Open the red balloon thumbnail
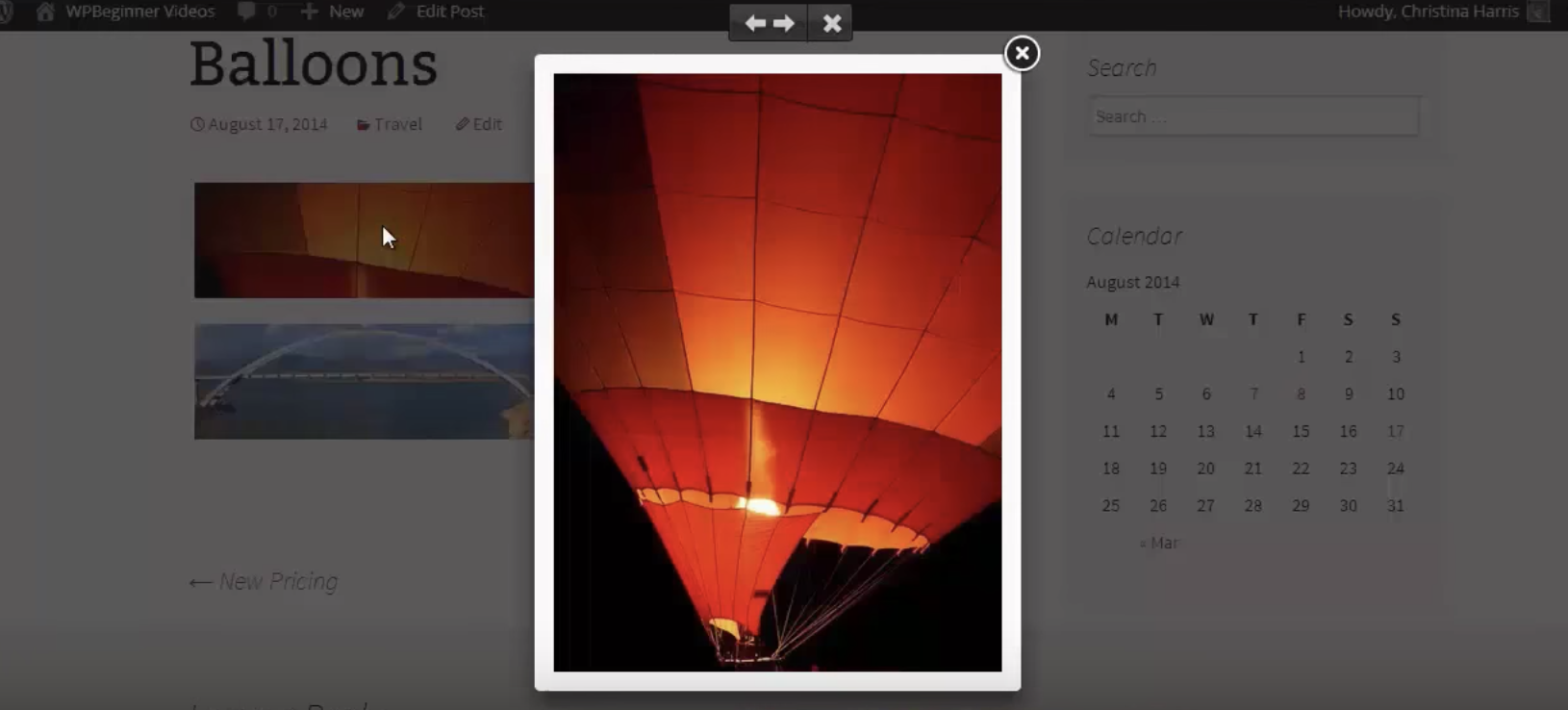The width and height of the screenshot is (1568, 710). 364,241
